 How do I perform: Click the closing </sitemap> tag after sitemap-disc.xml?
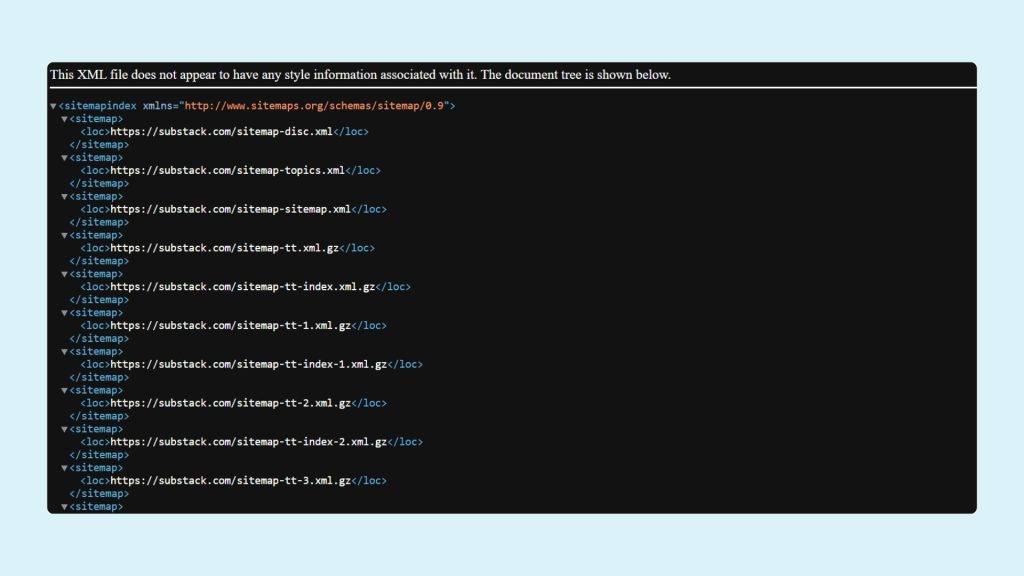[99, 144]
